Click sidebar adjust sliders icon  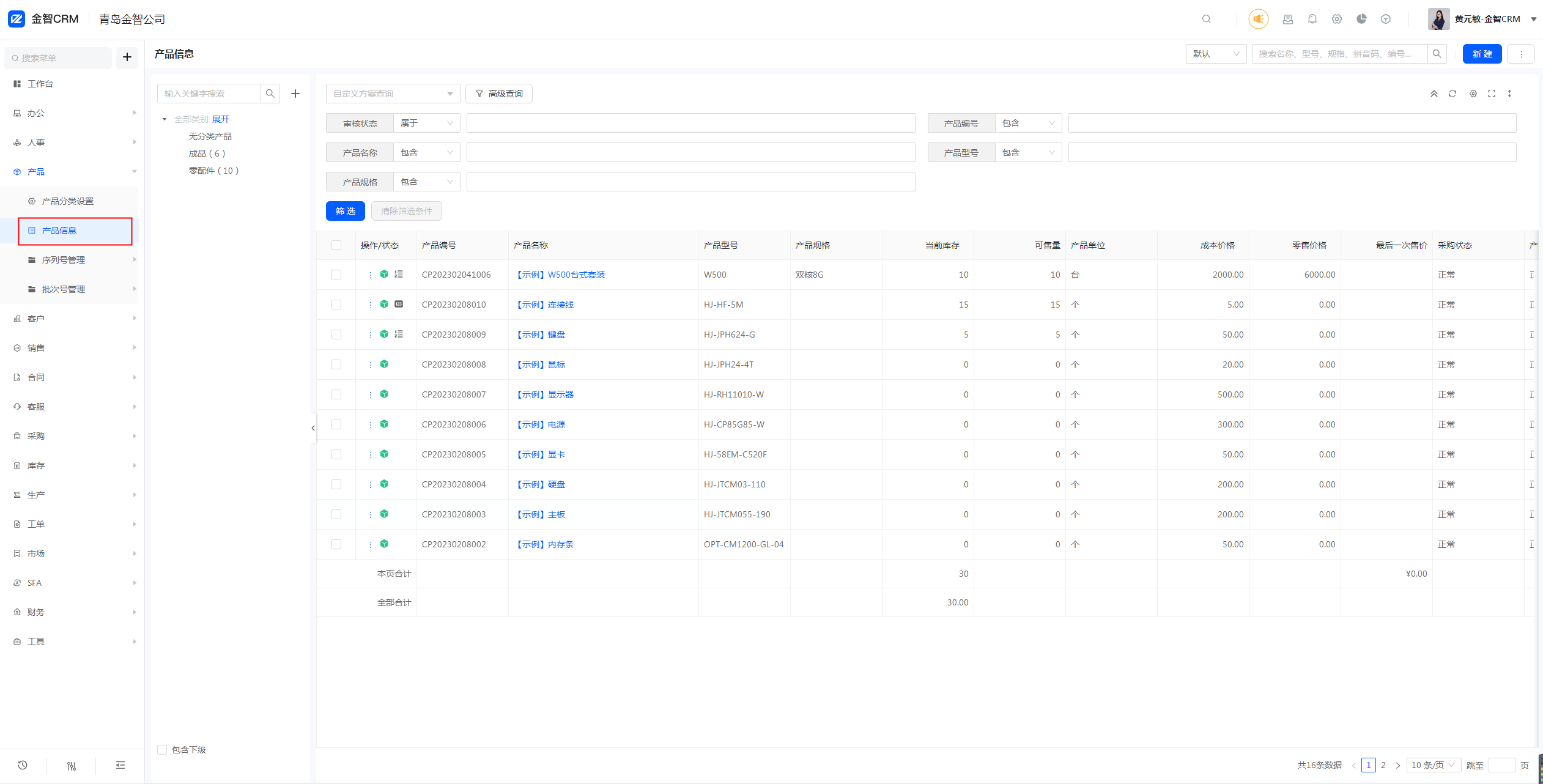coord(72,766)
